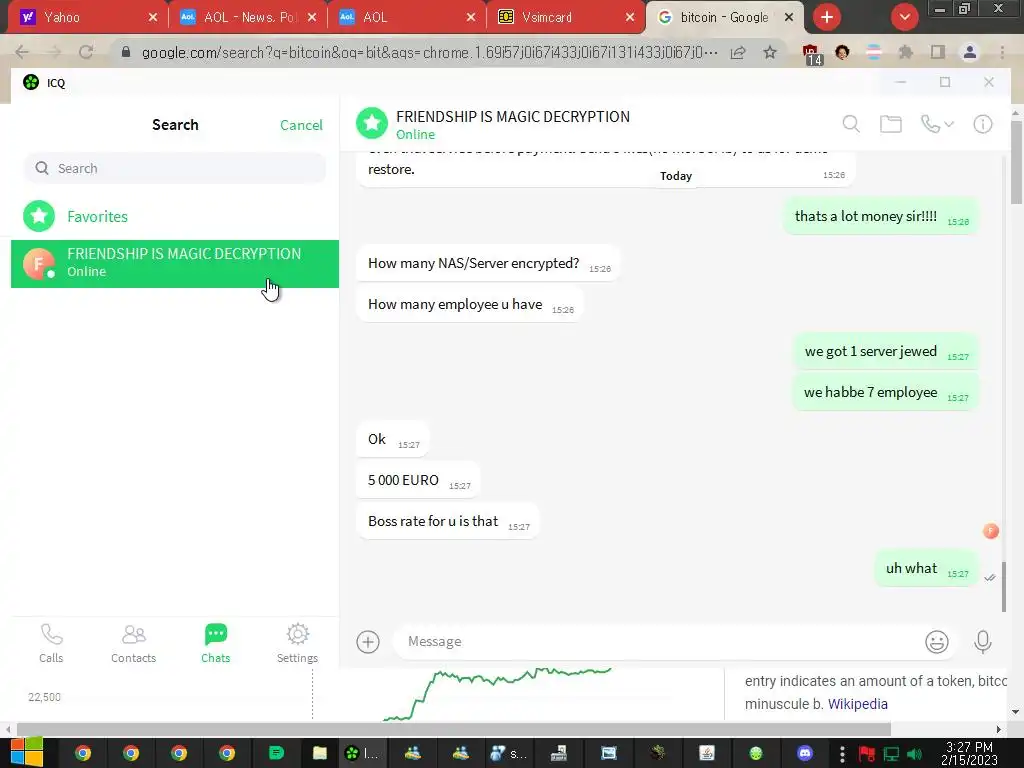
Task: Click the 'Boss rate for u is that' message
Action: click(447, 521)
